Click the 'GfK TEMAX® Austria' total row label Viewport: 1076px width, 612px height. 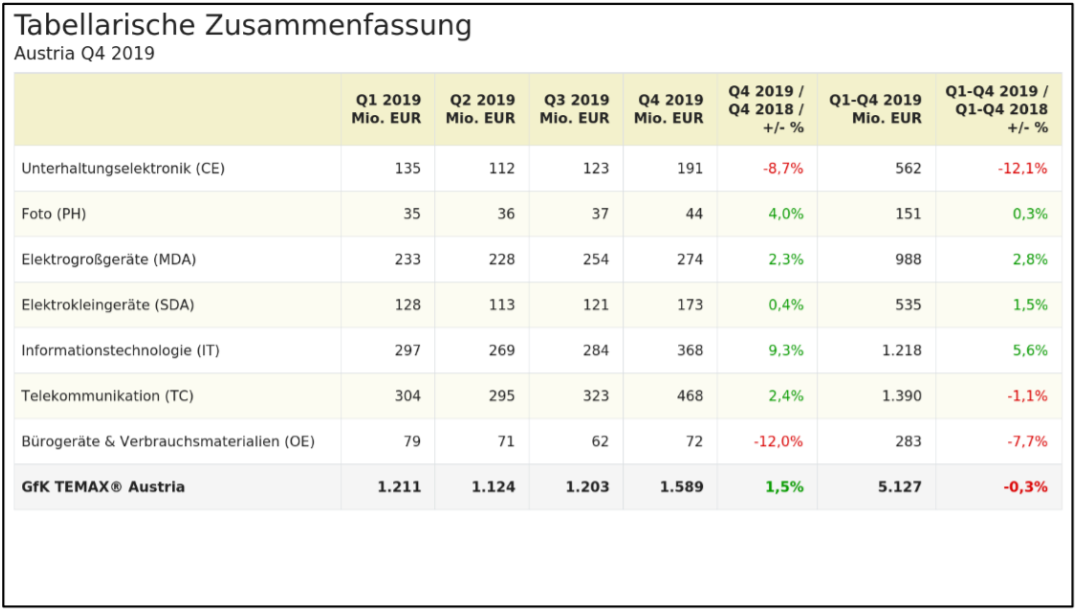103,487
